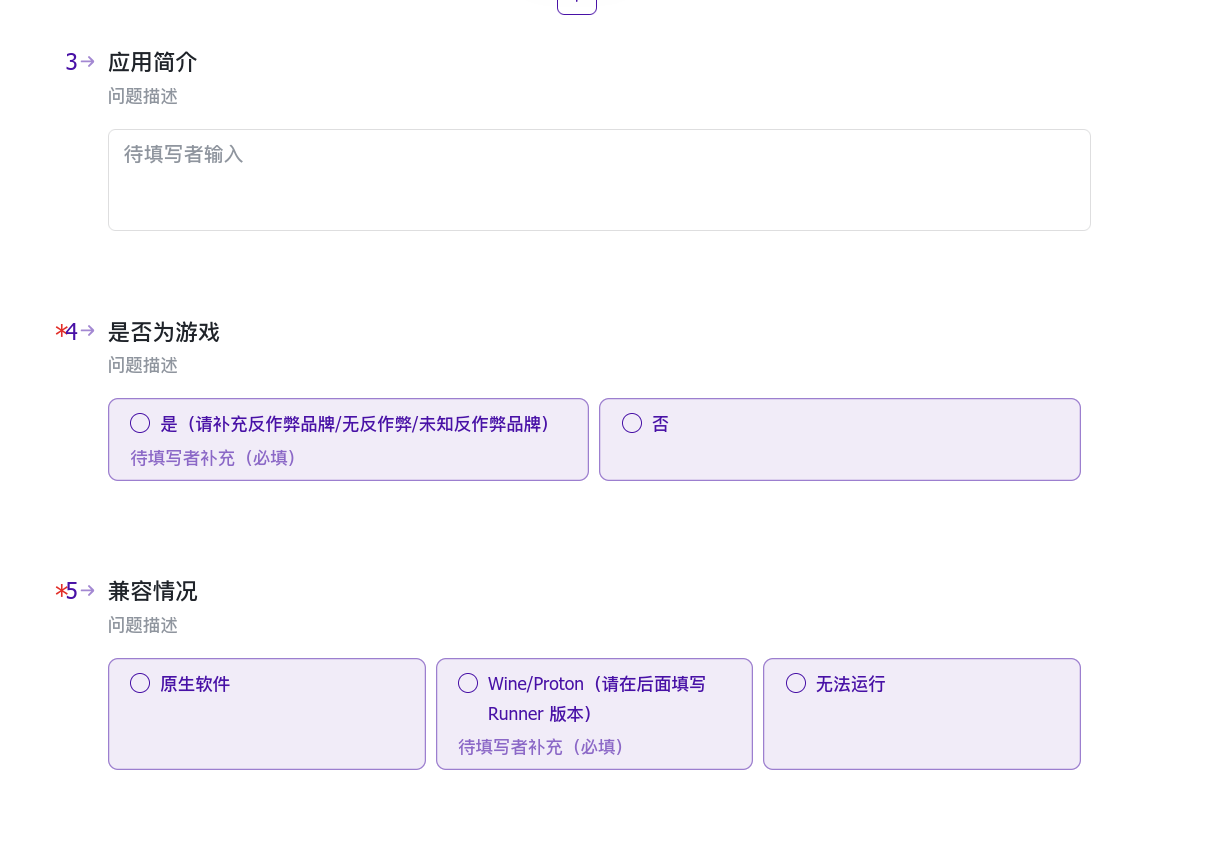
Task: Select the 否 radio option
Action: [x=632, y=423]
